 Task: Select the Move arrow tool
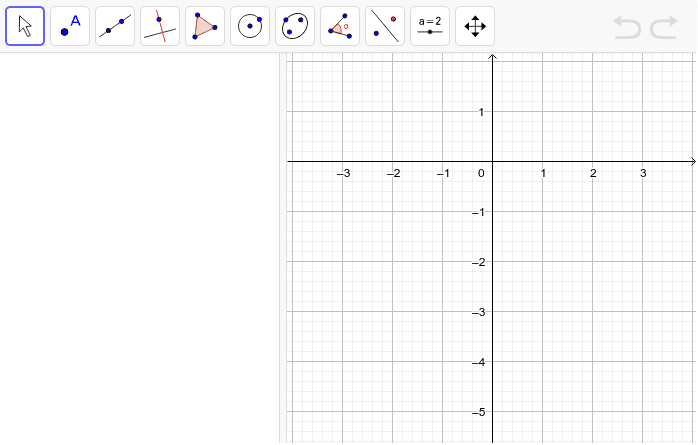pos(25,26)
